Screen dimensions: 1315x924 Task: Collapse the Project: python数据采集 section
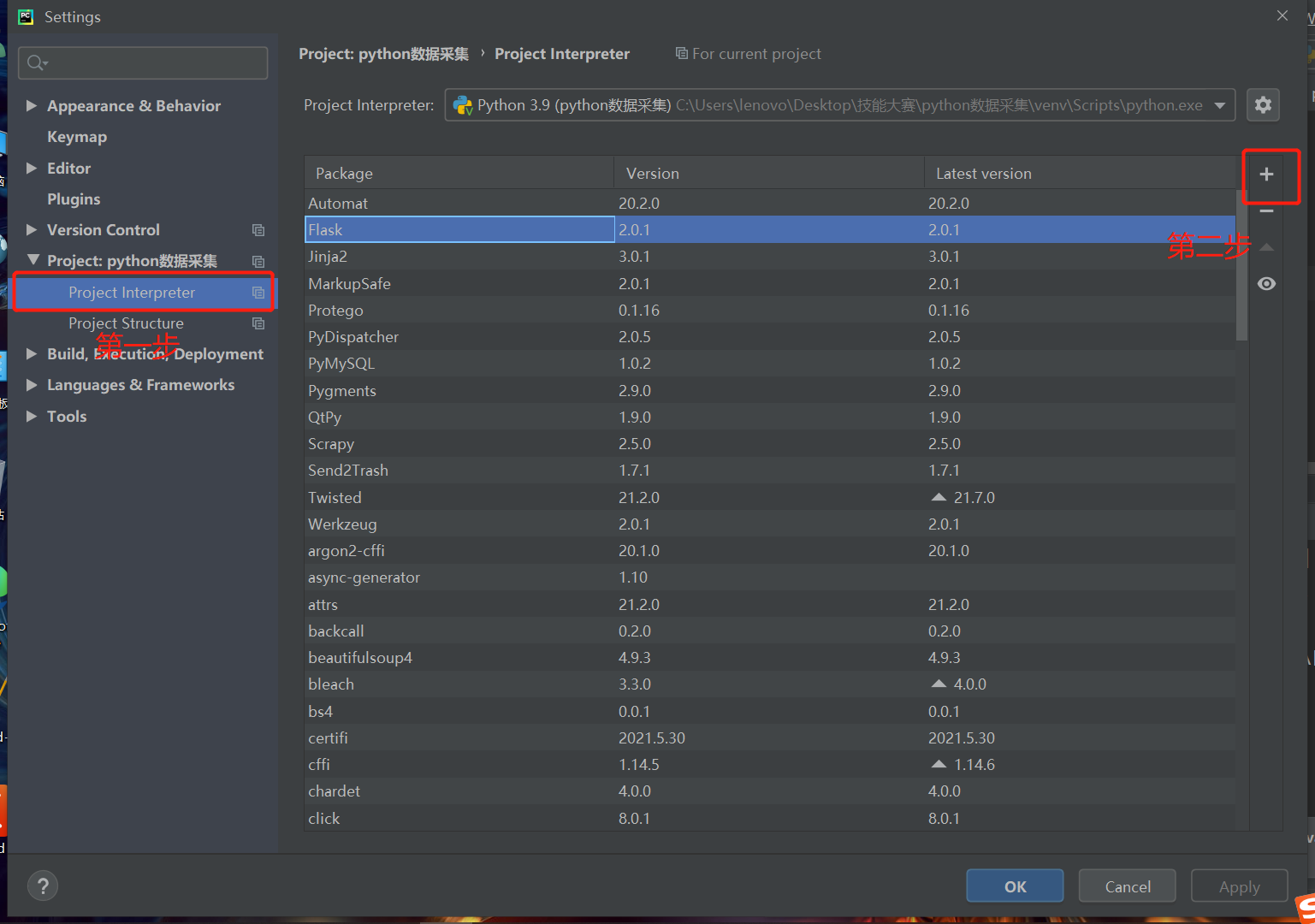point(33,260)
